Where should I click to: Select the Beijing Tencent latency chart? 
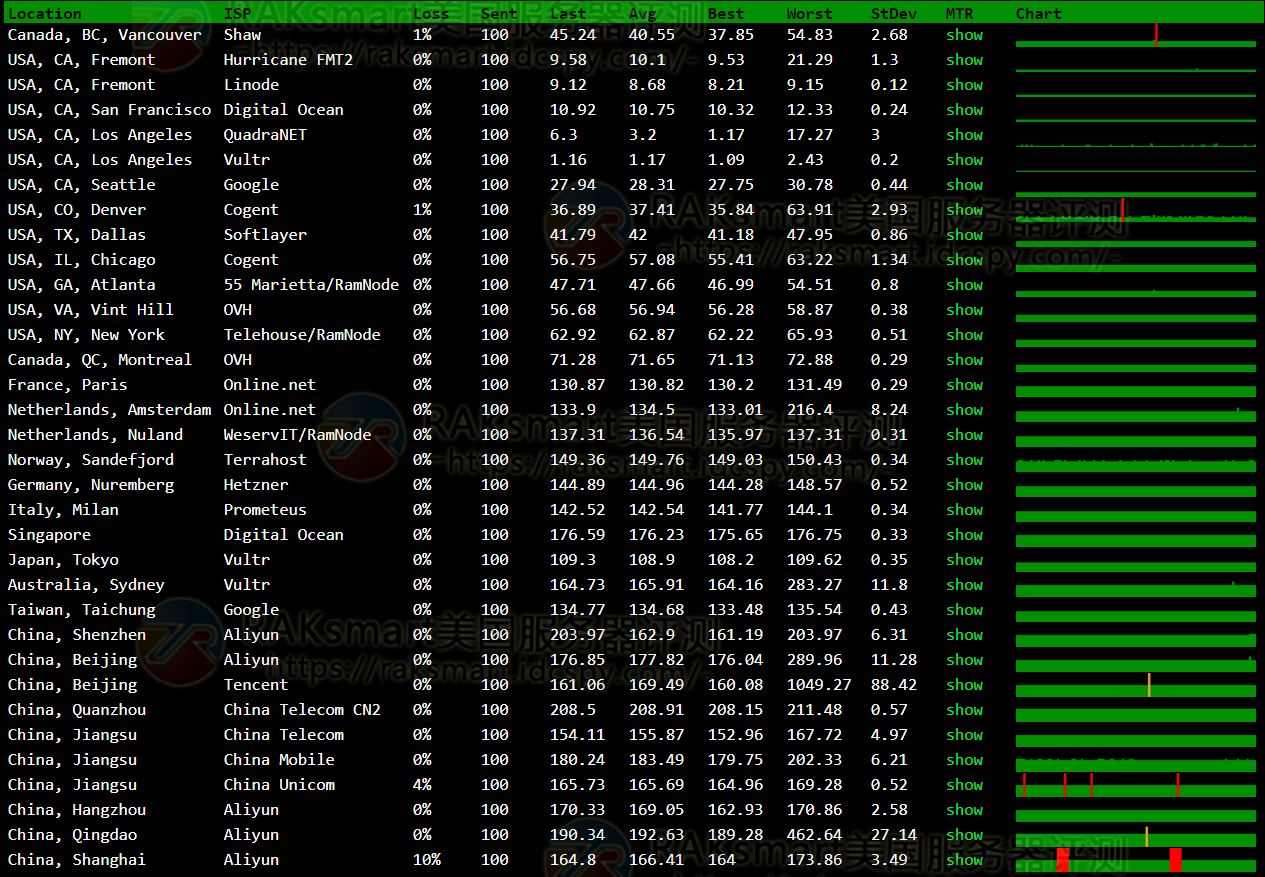[1136, 685]
